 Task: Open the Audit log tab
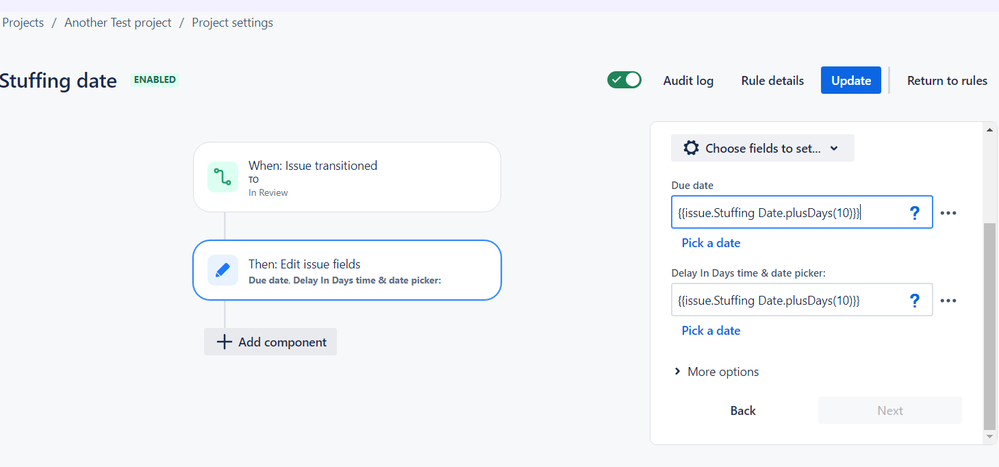point(688,81)
